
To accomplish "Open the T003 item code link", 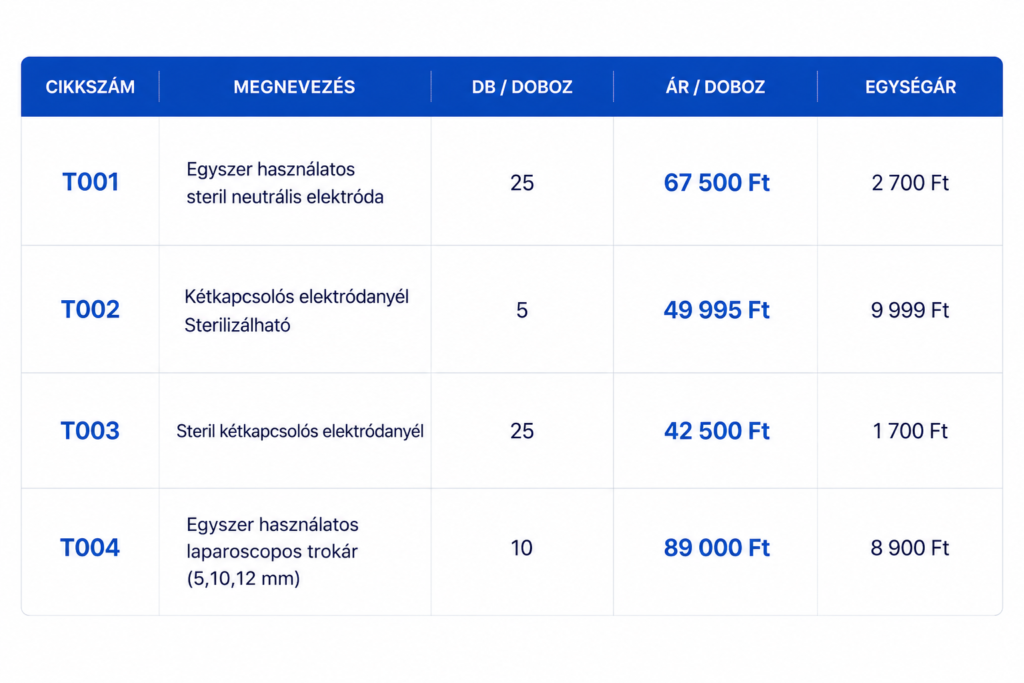I will coord(90,431).
